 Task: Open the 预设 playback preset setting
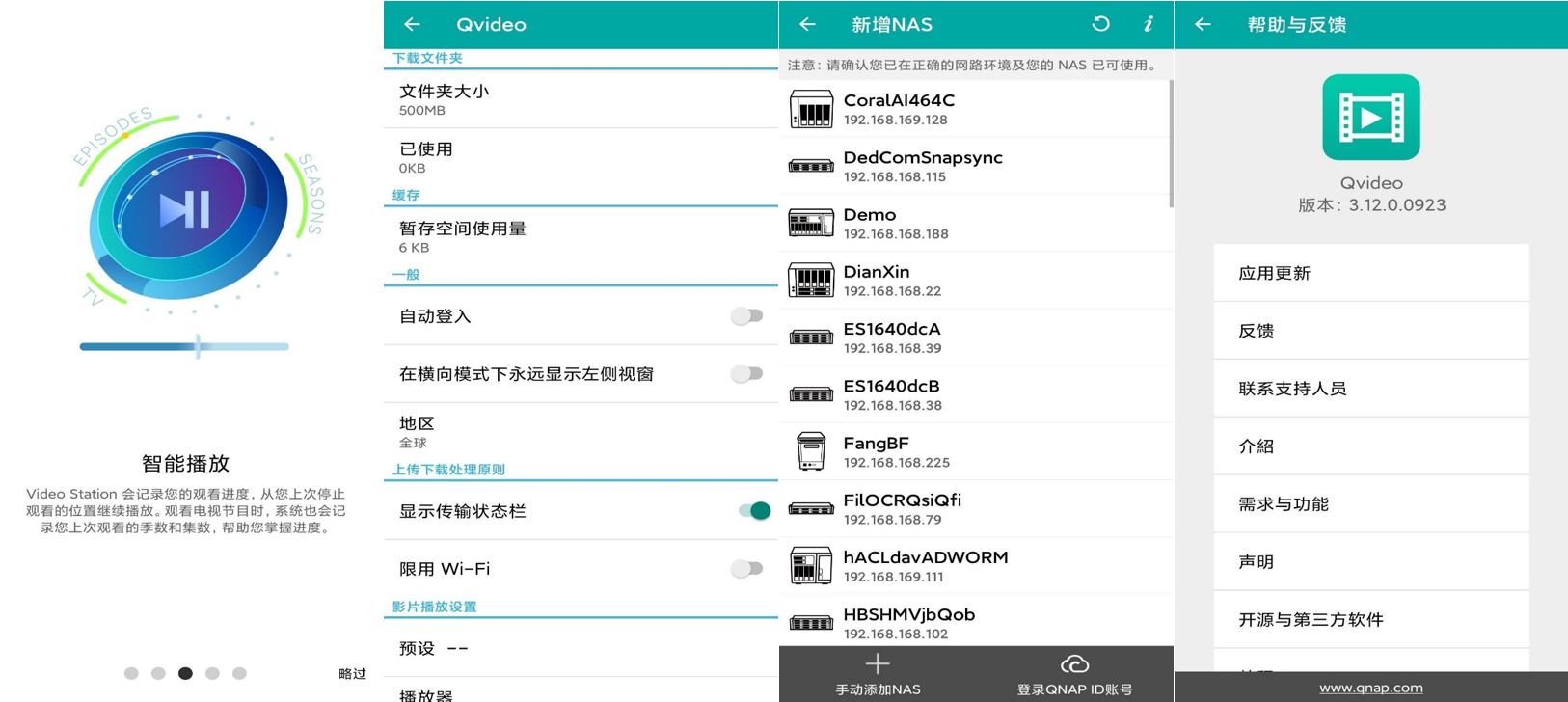581,648
